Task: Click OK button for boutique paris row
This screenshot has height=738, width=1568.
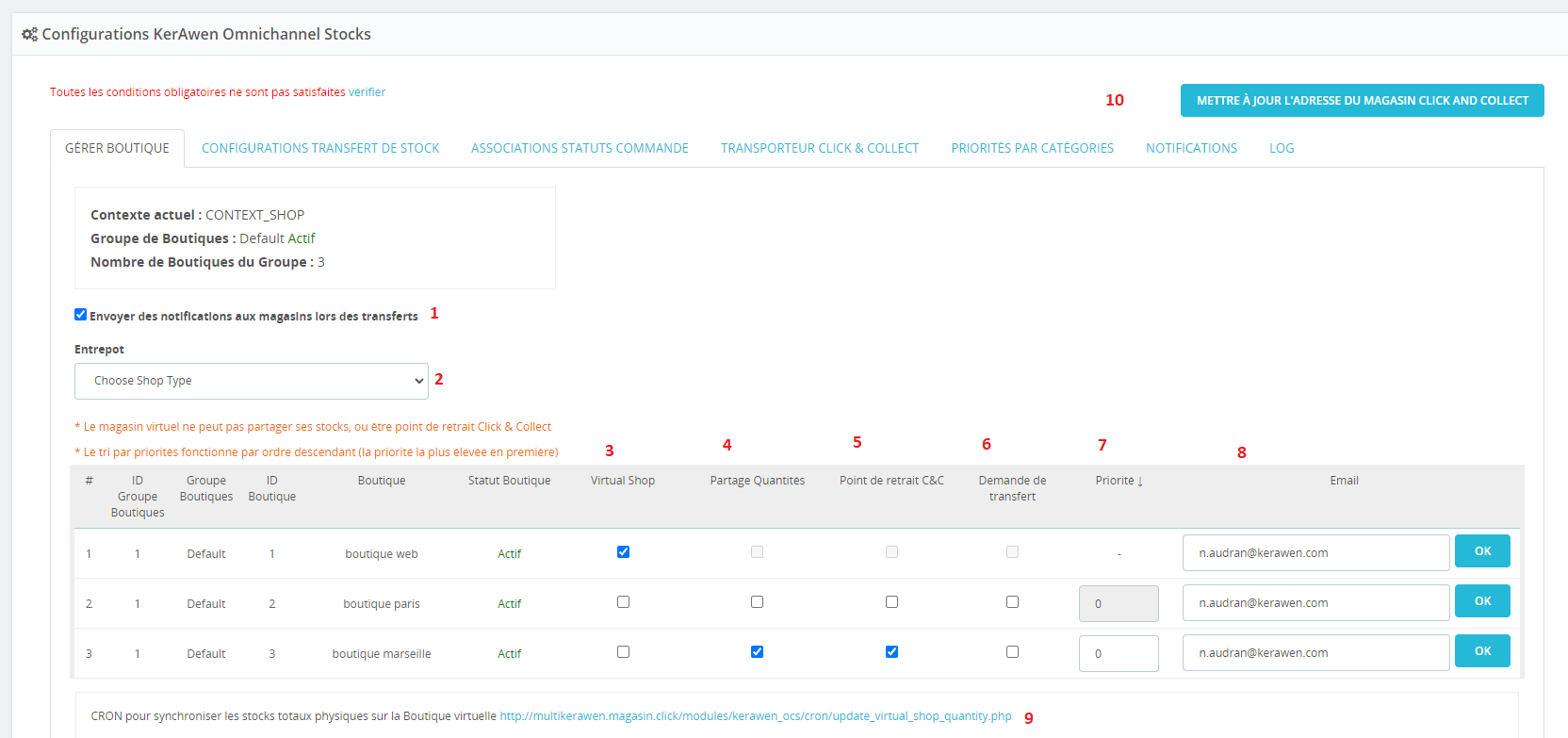Action: click(1482, 601)
